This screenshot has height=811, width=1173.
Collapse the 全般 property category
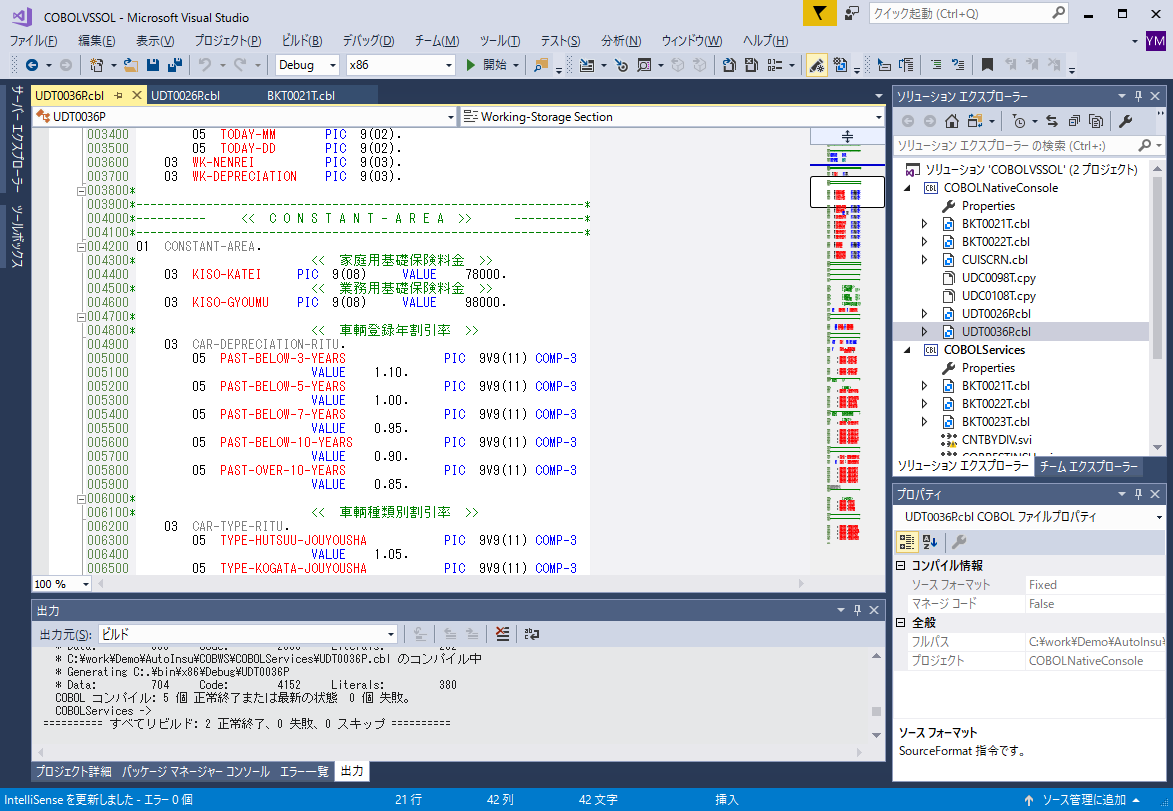point(901,622)
